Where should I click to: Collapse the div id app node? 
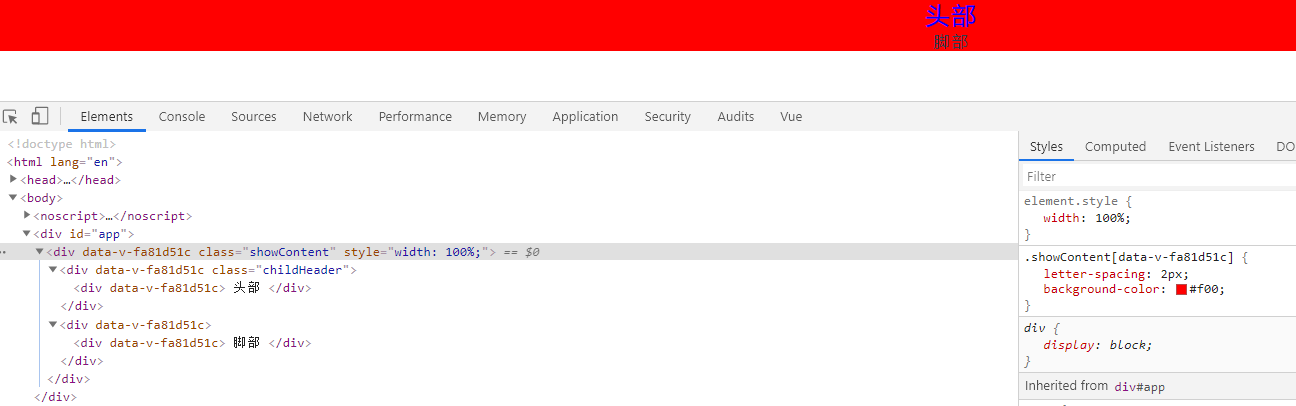[x=27, y=234]
